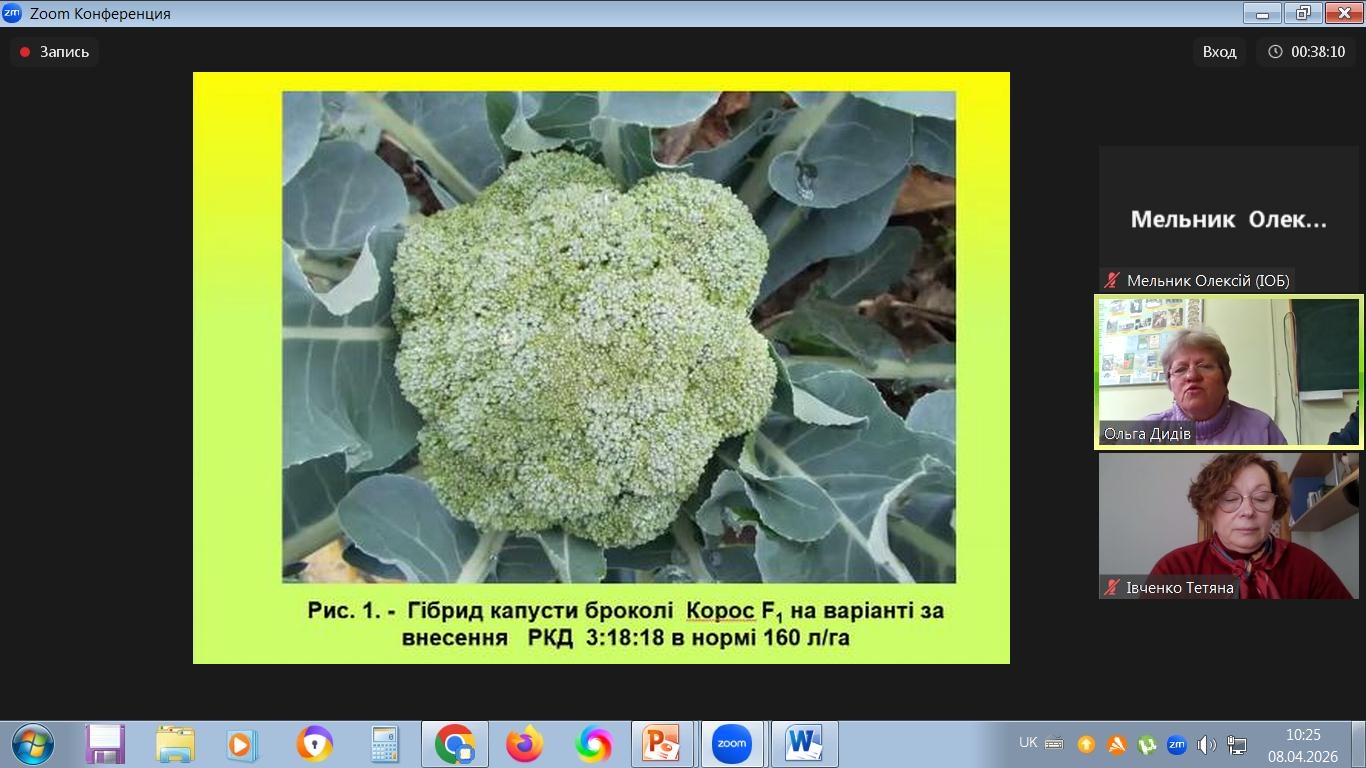The image size is (1366, 768).
Task: Click the Zoom icon in system tray
Action: (x=1177, y=744)
